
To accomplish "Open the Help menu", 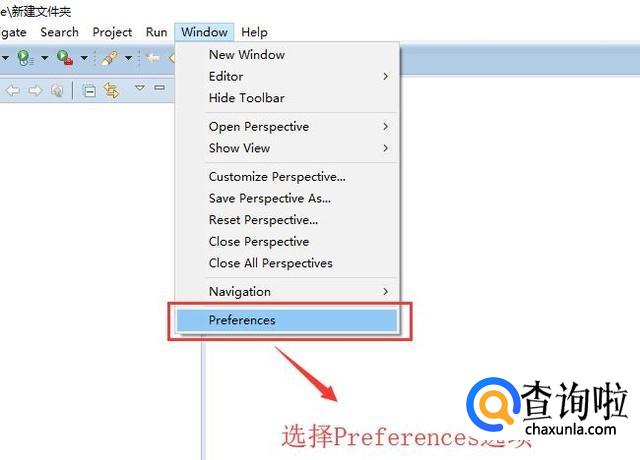I will (254, 32).
